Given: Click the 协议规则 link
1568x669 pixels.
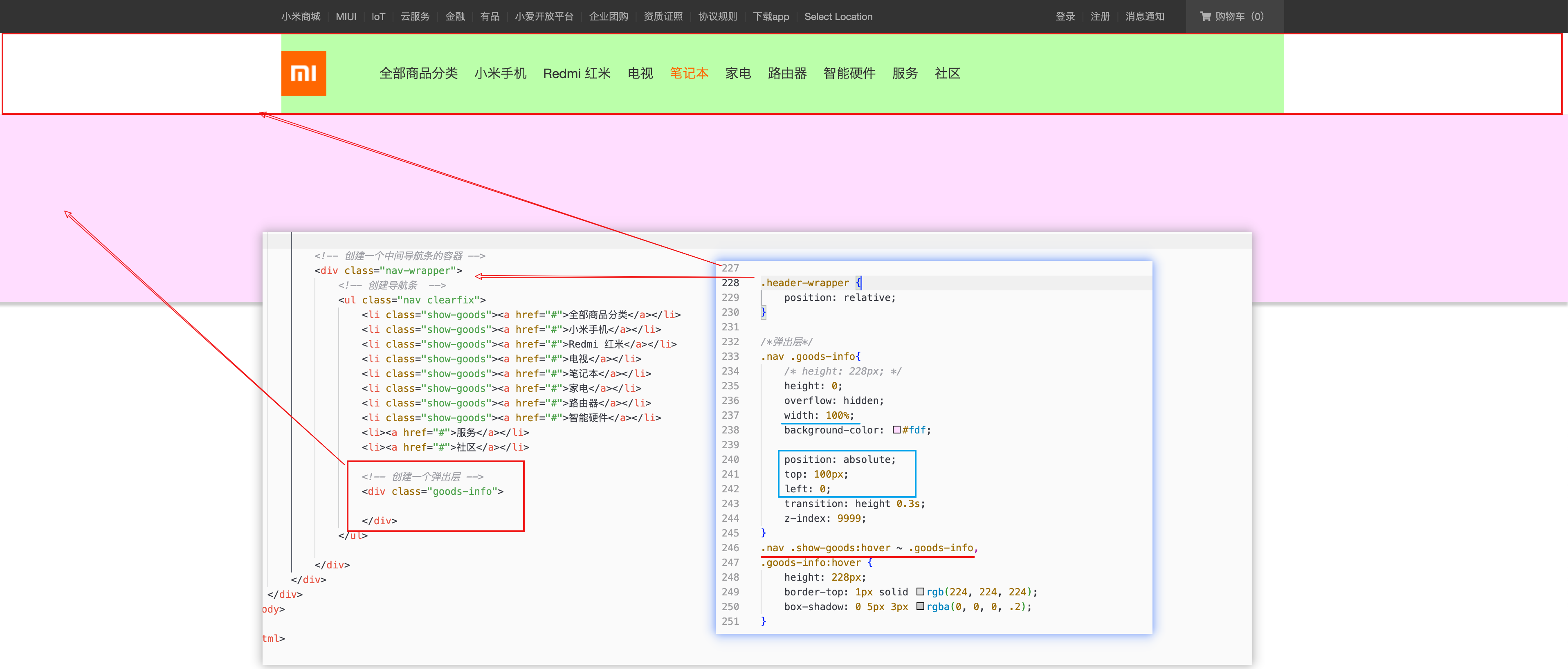Looking at the screenshot, I should pyautogui.click(x=717, y=16).
